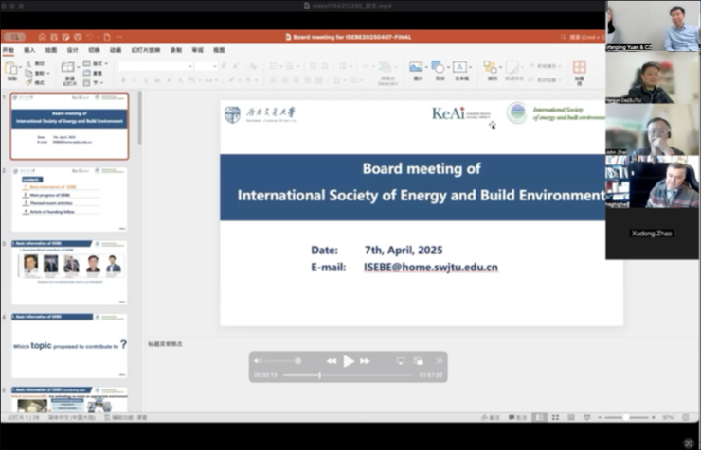This screenshot has width=703, height=452.
Task: Open the Design (设计) ribbon tab
Action: (73, 50)
